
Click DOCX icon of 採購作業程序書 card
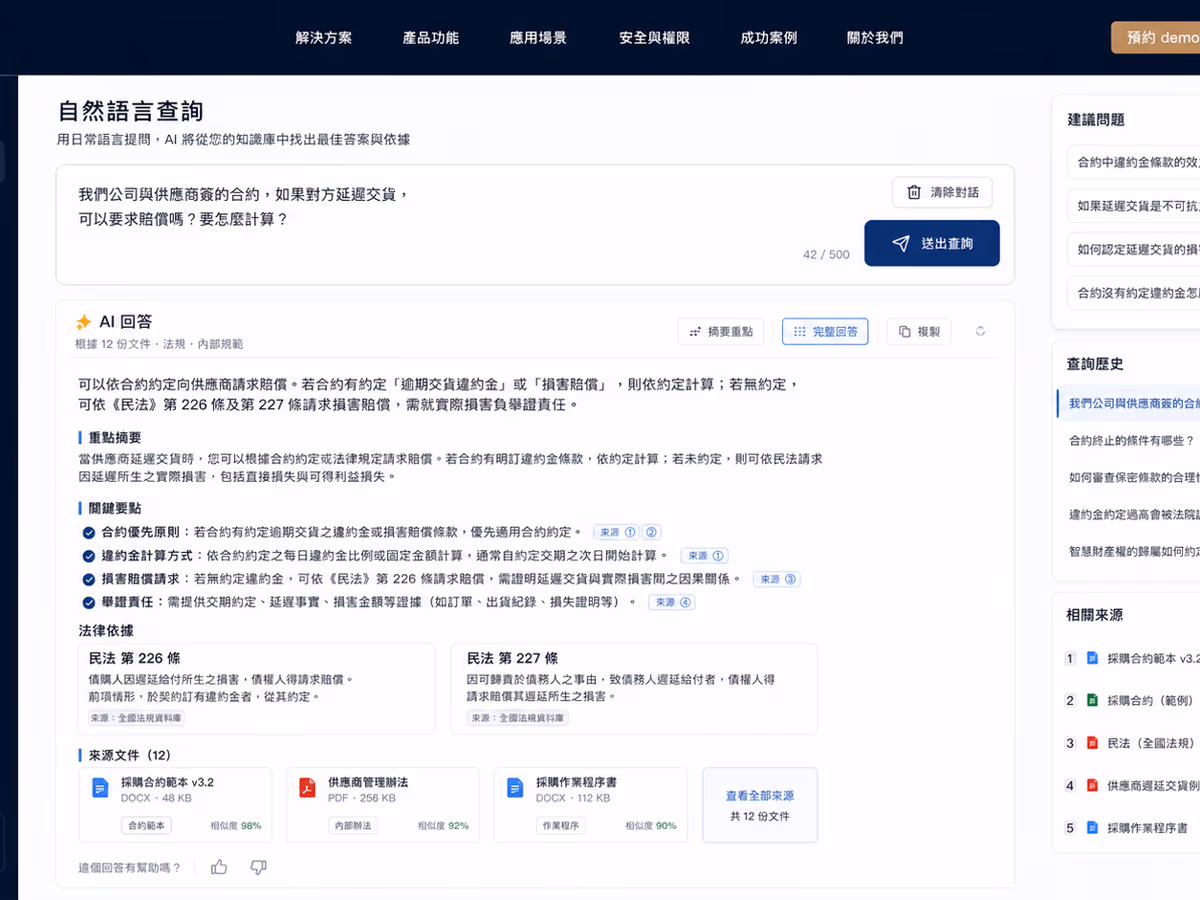pyautogui.click(x=515, y=788)
